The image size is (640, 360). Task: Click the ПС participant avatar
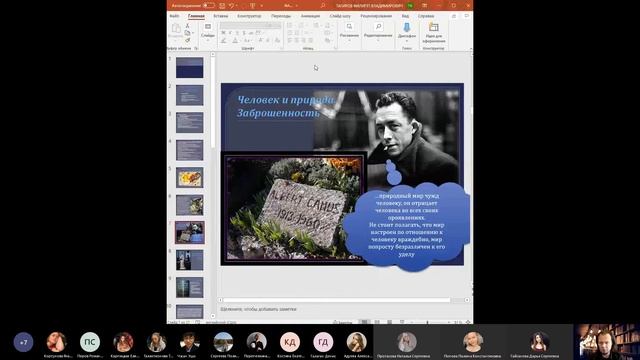90,342
